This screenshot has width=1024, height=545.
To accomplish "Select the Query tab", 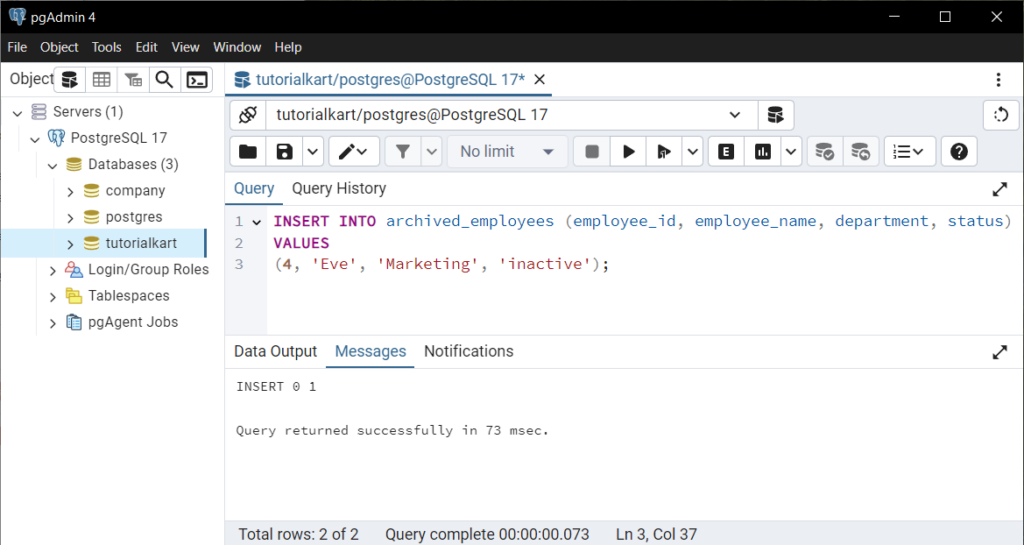I will coord(254,189).
